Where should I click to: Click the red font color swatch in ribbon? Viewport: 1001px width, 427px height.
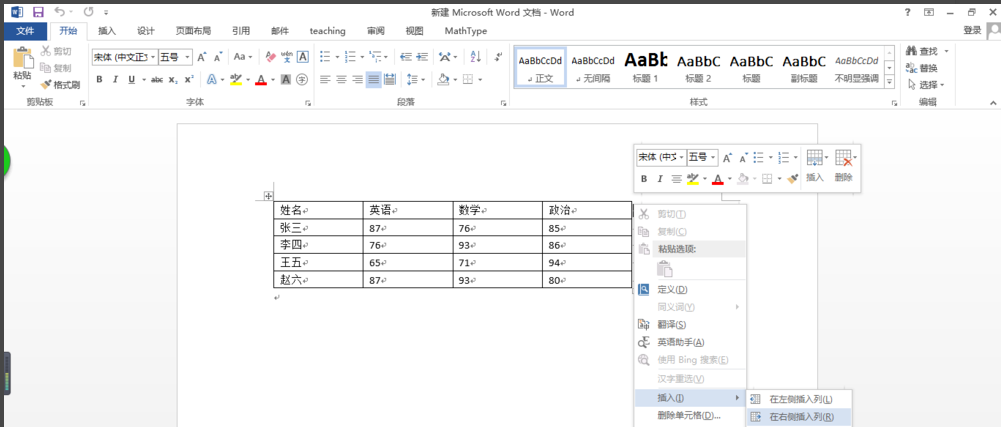pos(260,80)
